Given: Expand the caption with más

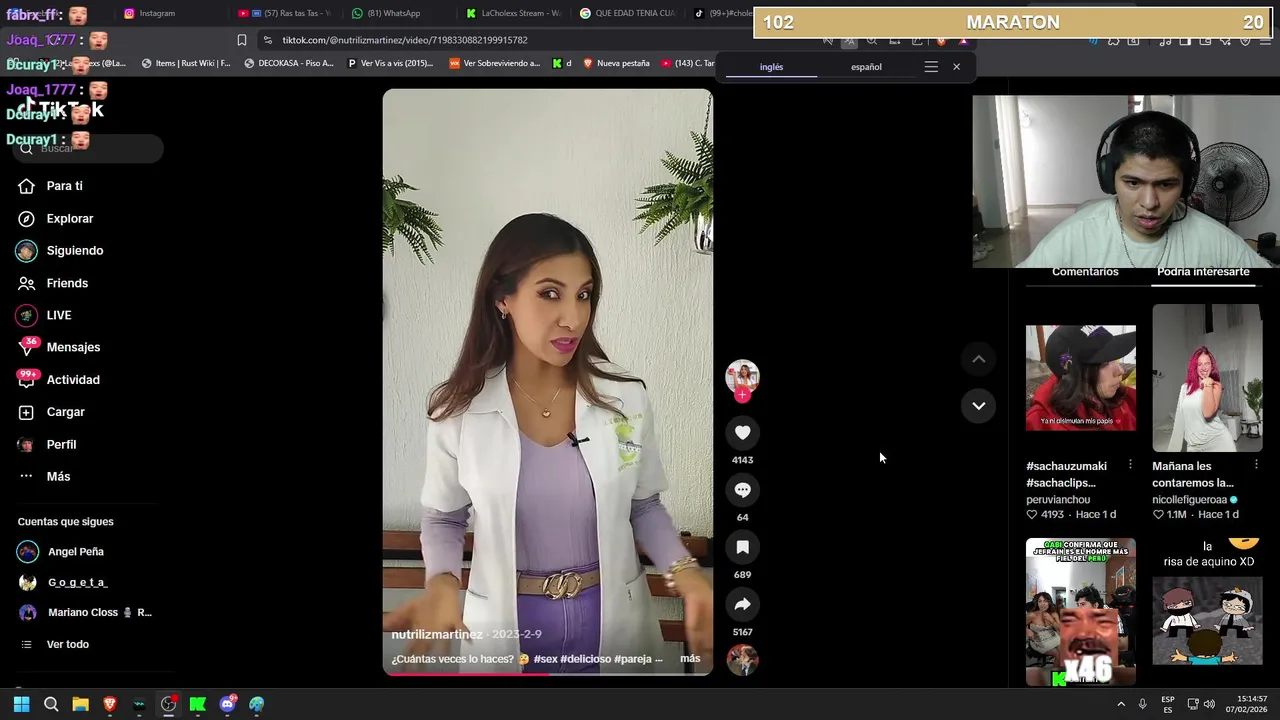Looking at the screenshot, I should (690, 659).
